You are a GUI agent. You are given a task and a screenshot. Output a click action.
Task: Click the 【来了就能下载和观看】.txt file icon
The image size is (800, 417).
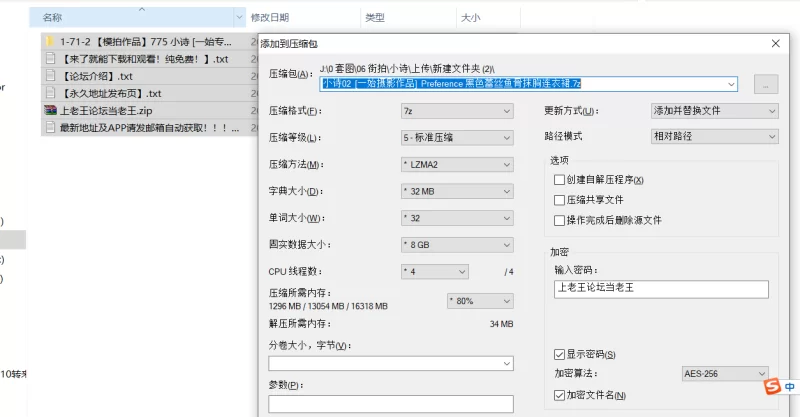coord(50,59)
